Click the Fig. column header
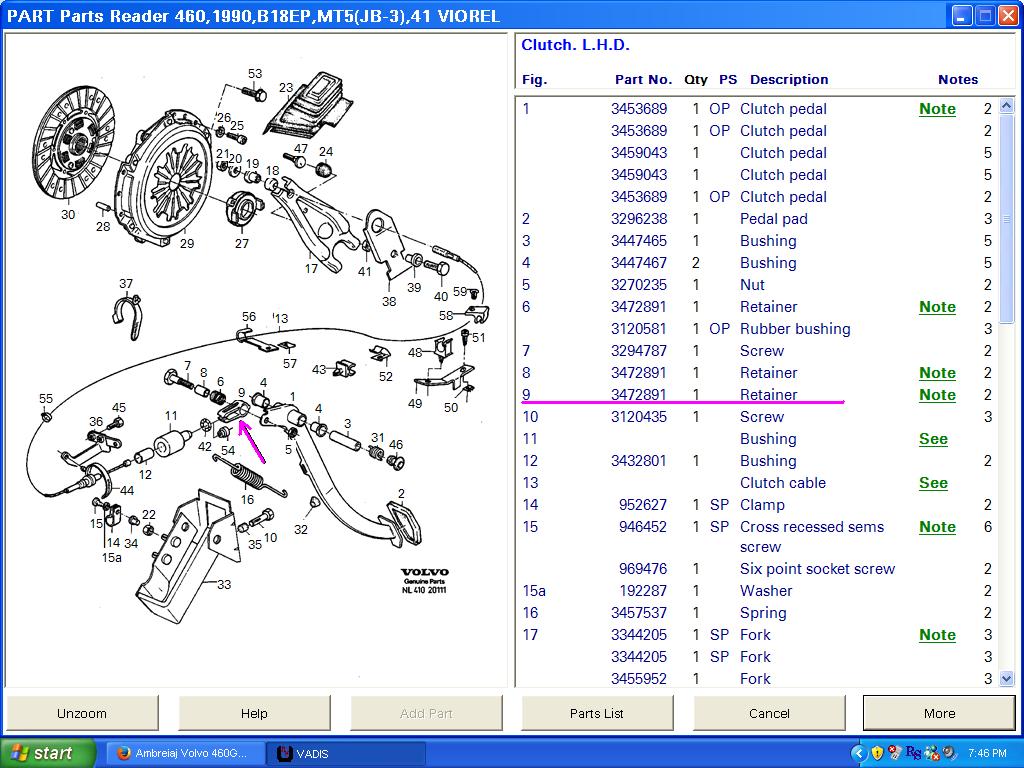The height and width of the screenshot is (768, 1024). (x=534, y=80)
